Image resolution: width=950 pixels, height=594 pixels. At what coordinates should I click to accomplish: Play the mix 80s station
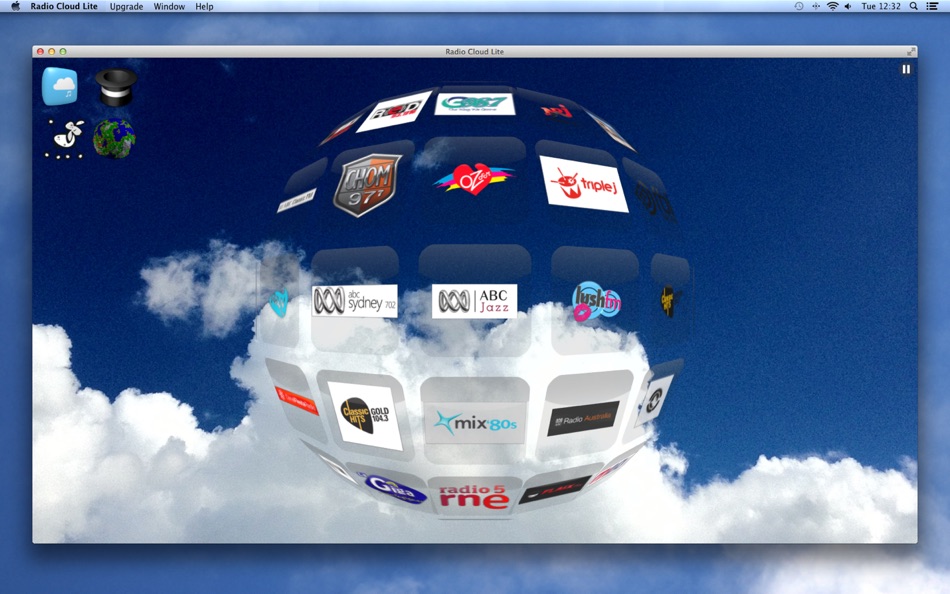tap(475, 422)
